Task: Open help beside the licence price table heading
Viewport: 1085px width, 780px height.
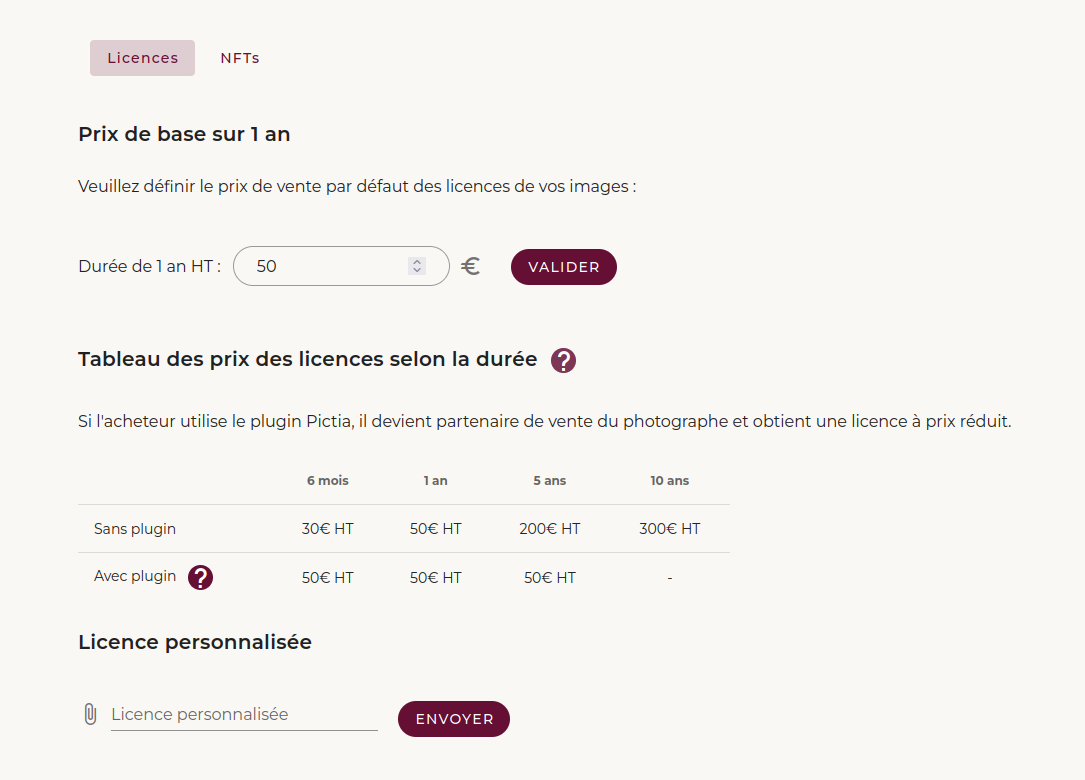Action: coord(563,360)
